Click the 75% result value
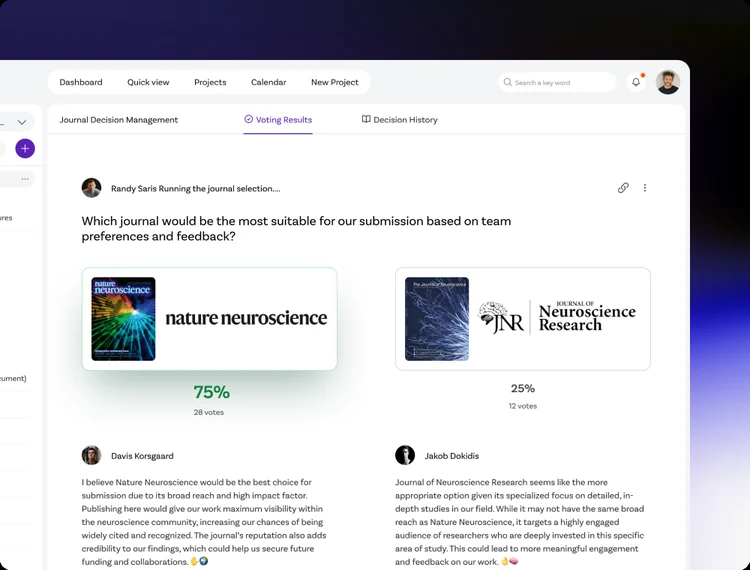Screen dimensions: 750x570 click(x=211, y=393)
